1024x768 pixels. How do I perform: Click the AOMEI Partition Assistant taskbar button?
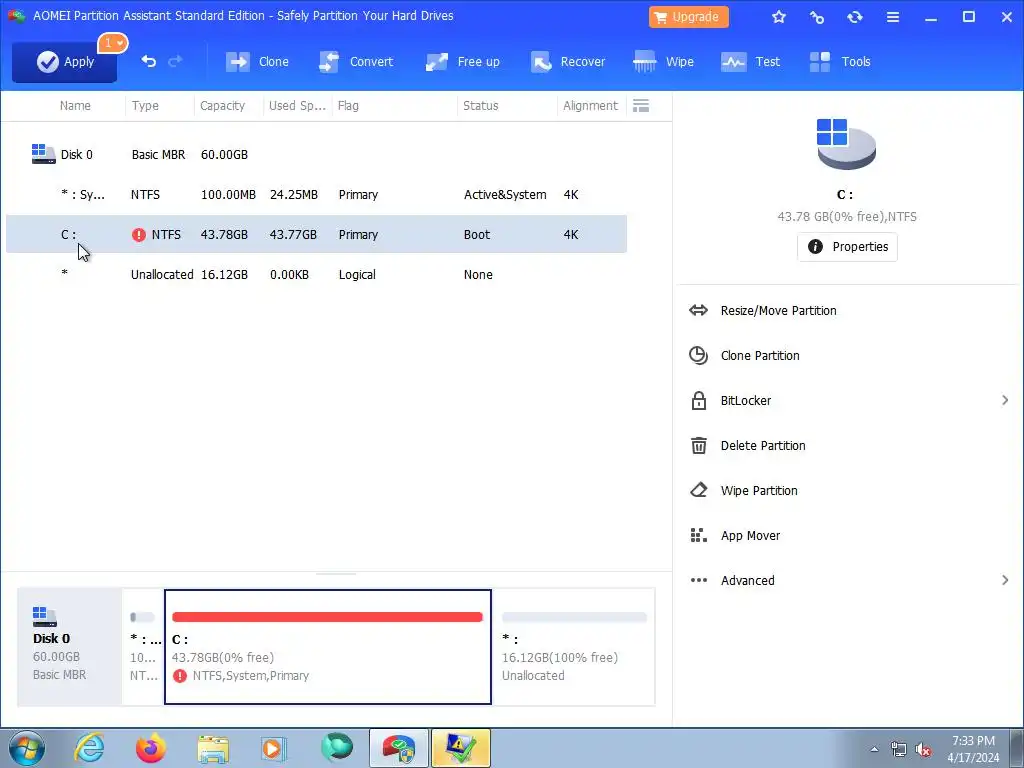[x=398, y=748]
